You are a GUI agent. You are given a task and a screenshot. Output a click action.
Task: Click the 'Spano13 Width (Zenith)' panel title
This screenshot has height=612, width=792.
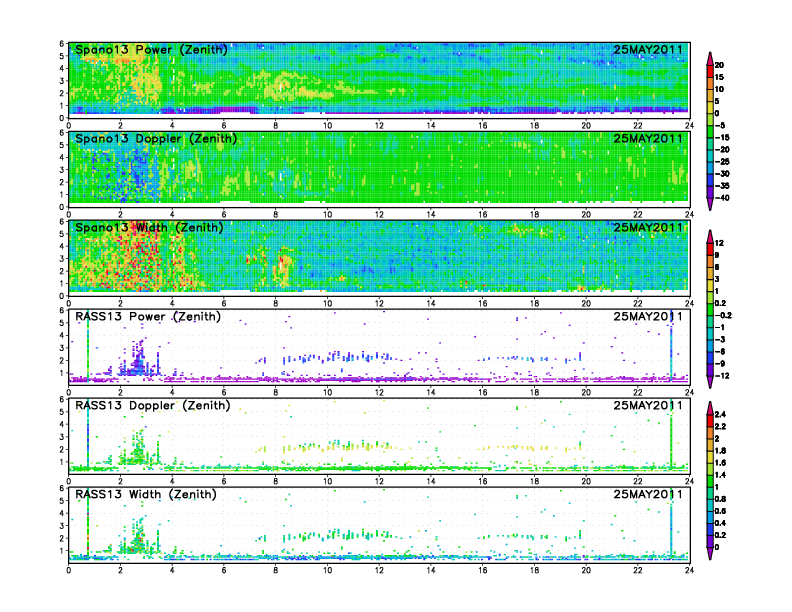coord(149,227)
